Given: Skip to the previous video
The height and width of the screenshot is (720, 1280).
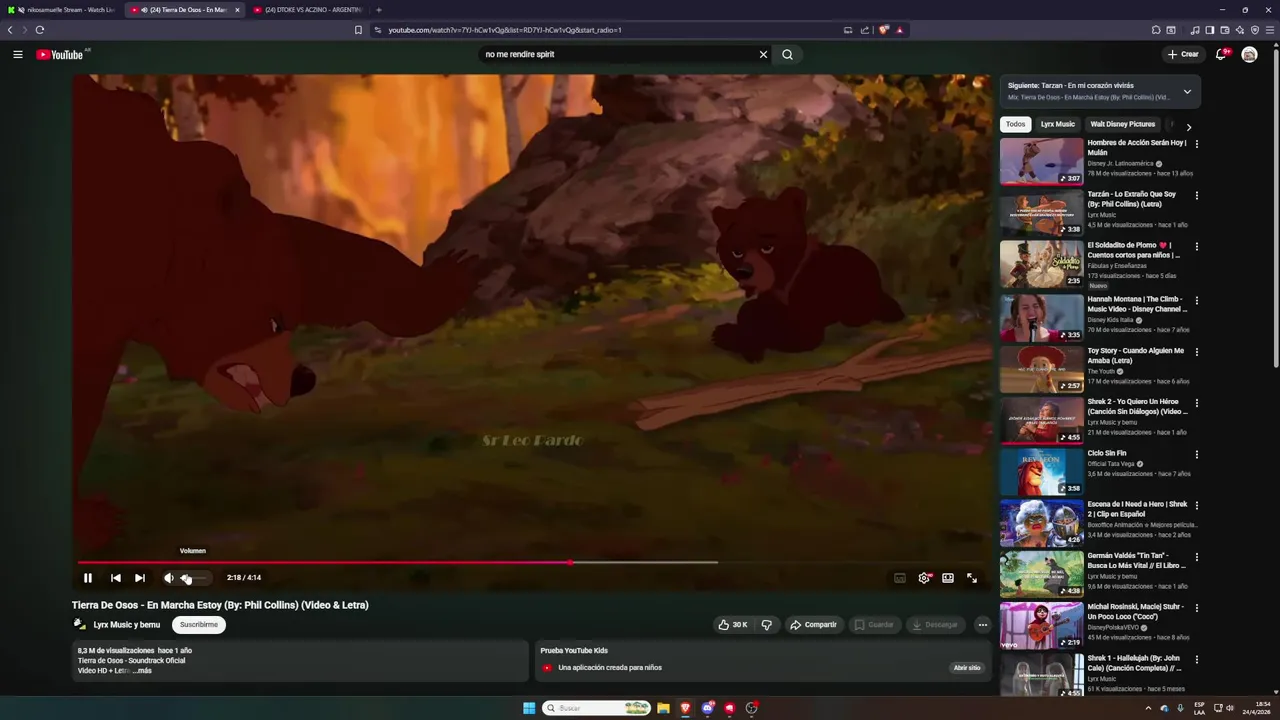Looking at the screenshot, I should click(116, 578).
